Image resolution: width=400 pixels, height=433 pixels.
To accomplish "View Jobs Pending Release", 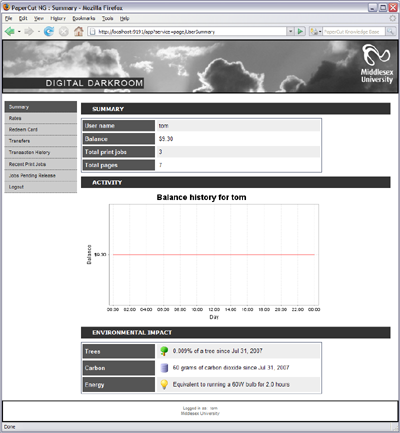I will [x=41, y=176].
